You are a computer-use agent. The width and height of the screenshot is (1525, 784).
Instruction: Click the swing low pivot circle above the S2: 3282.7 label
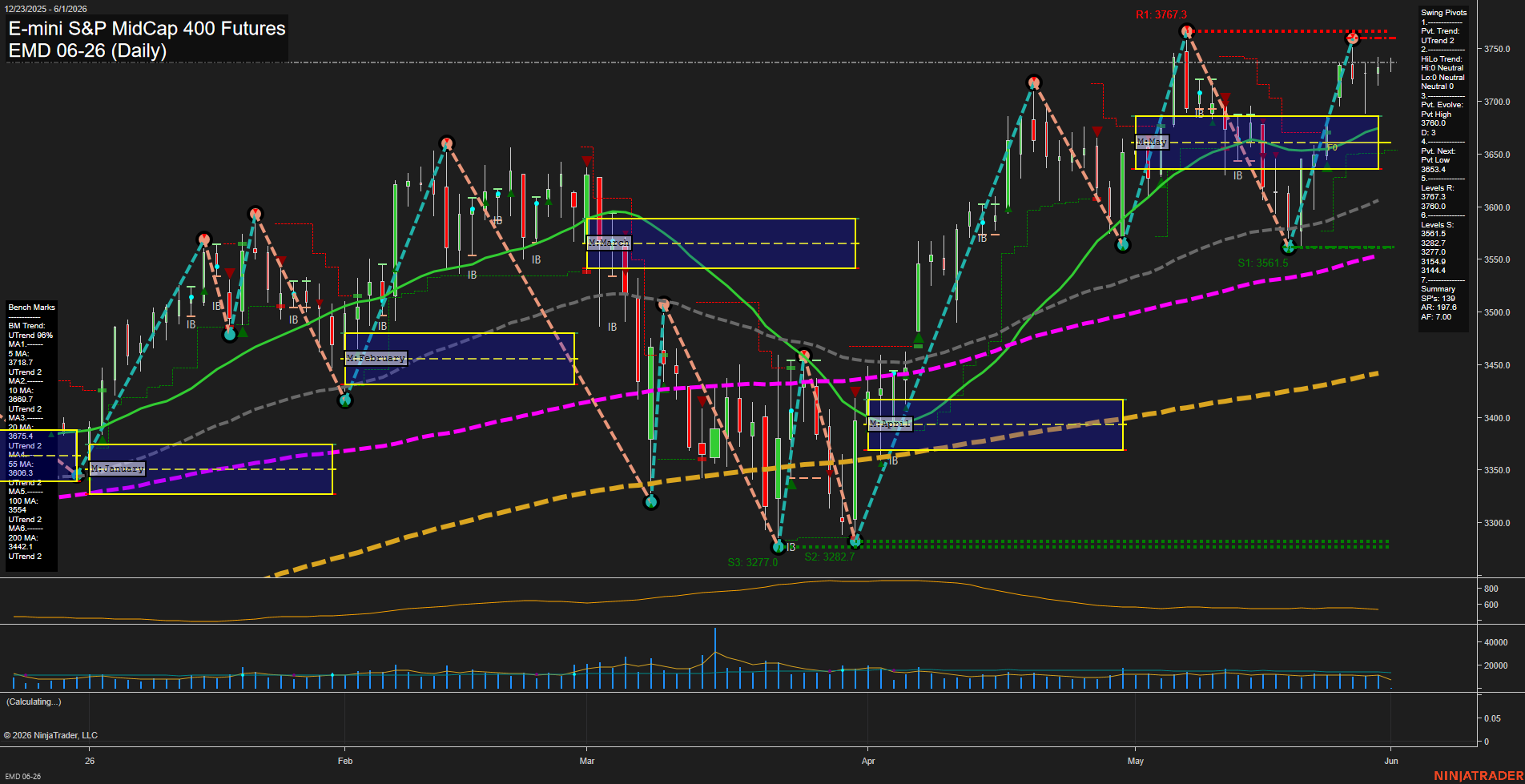[x=855, y=542]
